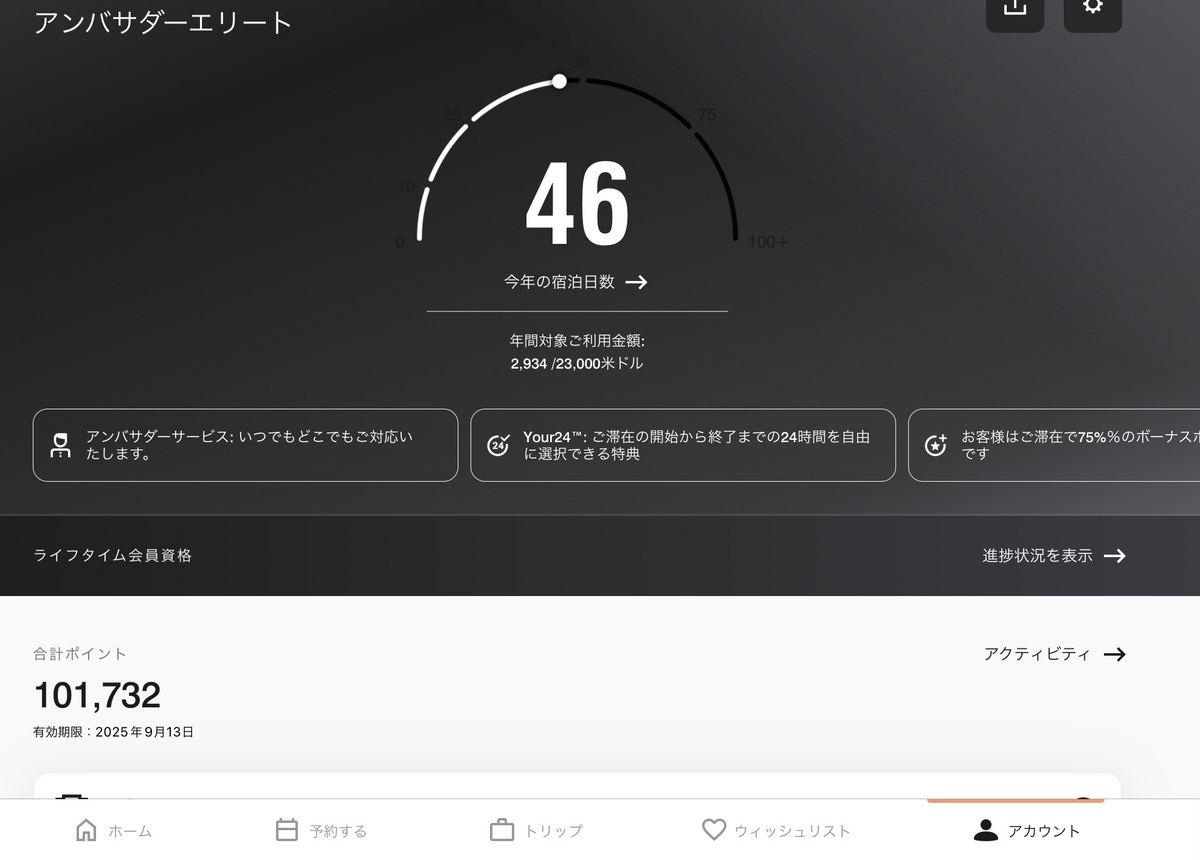Tap the share icon at top right
Viewport: 1200px width, 860px height.
pyautogui.click(x=1015, y=9)
